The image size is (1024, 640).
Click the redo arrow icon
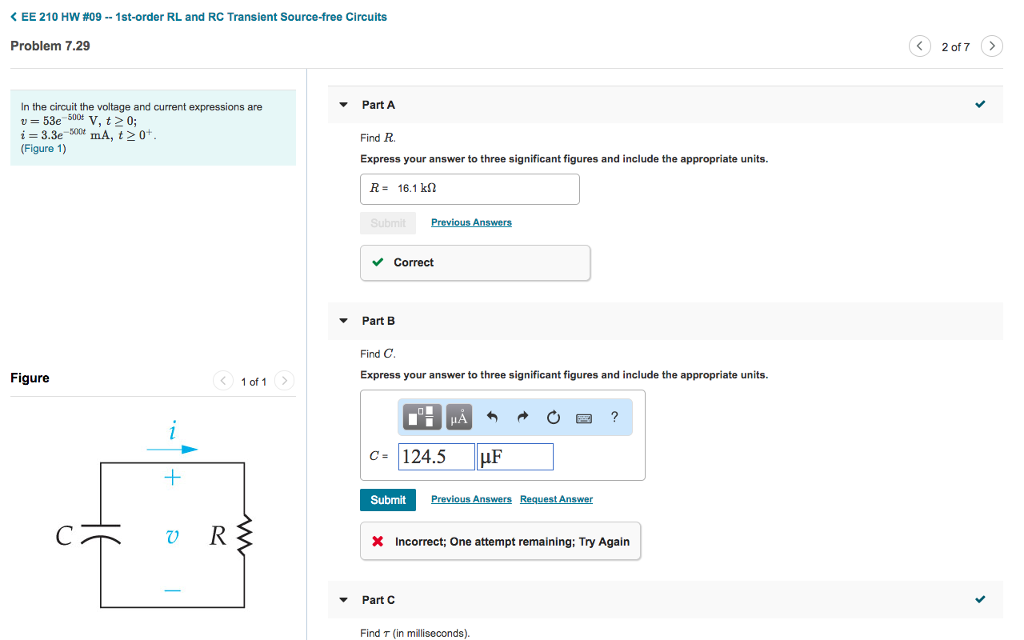pos(522,417)
